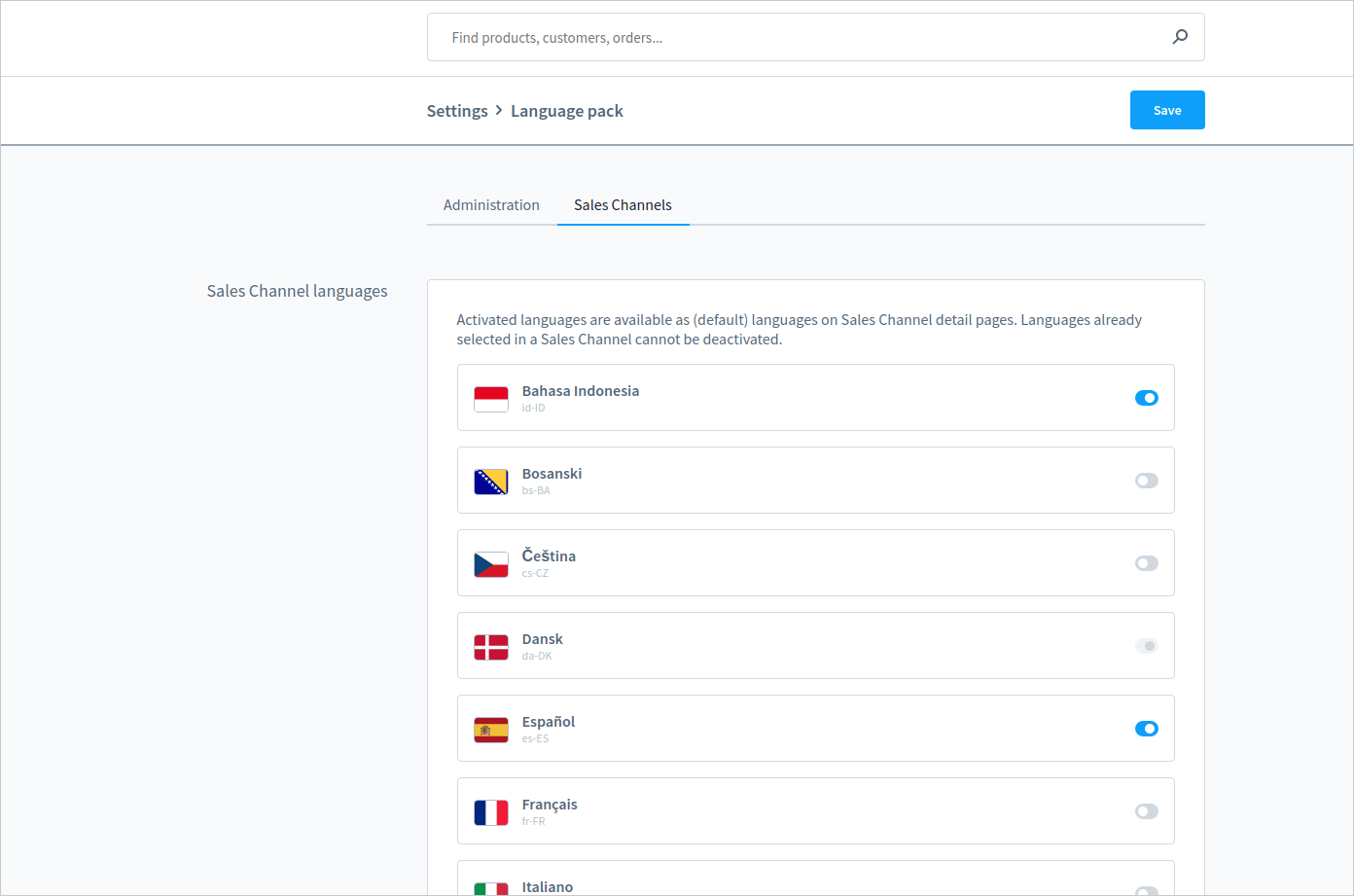Click the Sales Channel languages heading
1354x896 pixels.
pyautogui.click(x=297, y=291)
